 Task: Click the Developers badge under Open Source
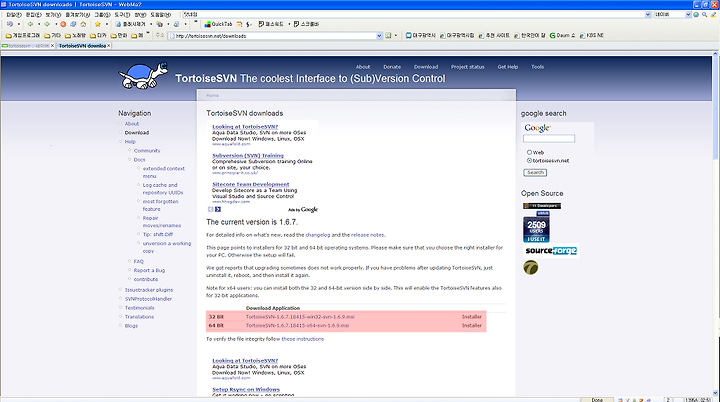pyautogui.click(x=542, y=206)
